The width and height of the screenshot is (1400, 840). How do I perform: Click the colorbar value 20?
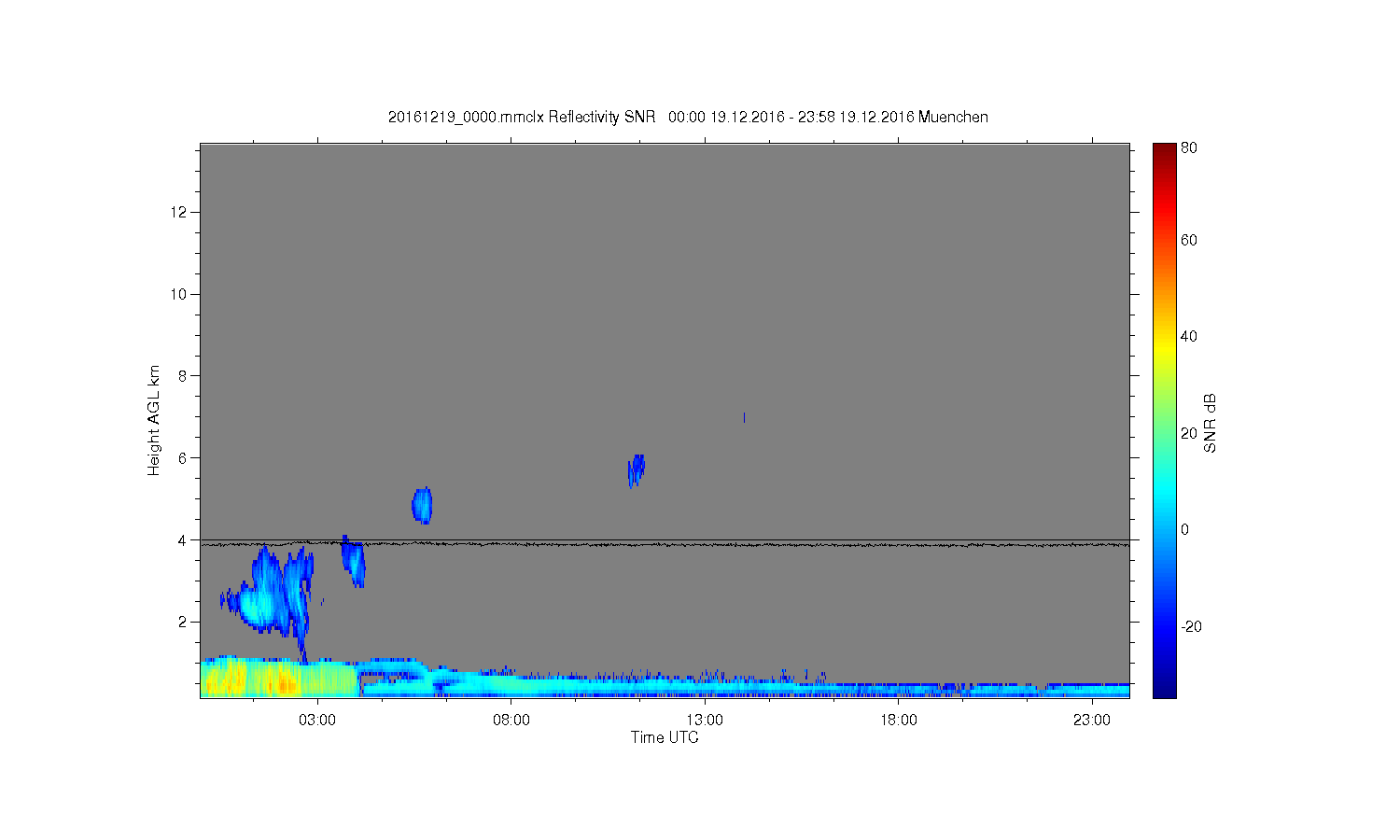pos(1189,433)
